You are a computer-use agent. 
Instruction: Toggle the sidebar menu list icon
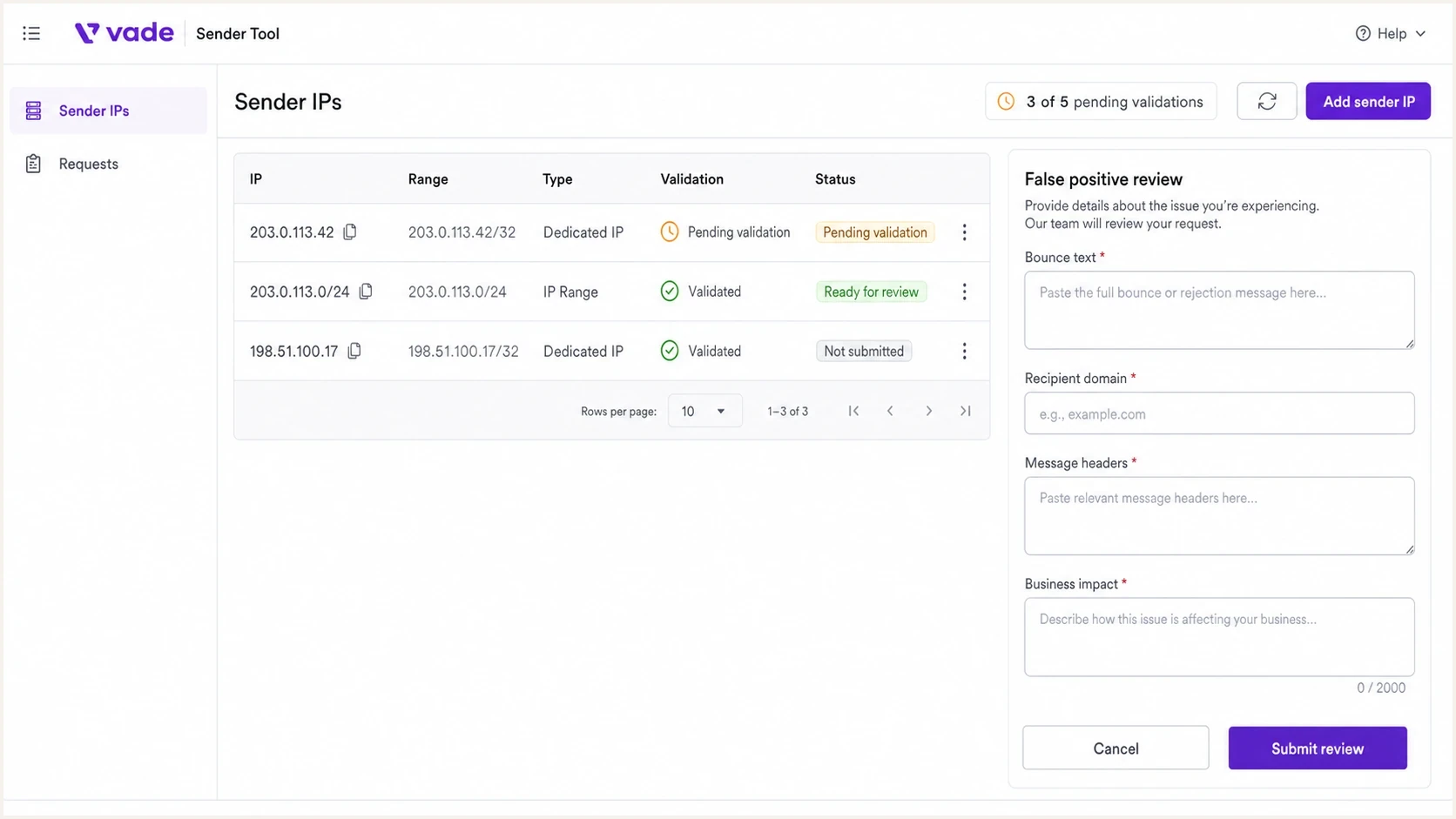pyautogui.click(x=31, y=33)
